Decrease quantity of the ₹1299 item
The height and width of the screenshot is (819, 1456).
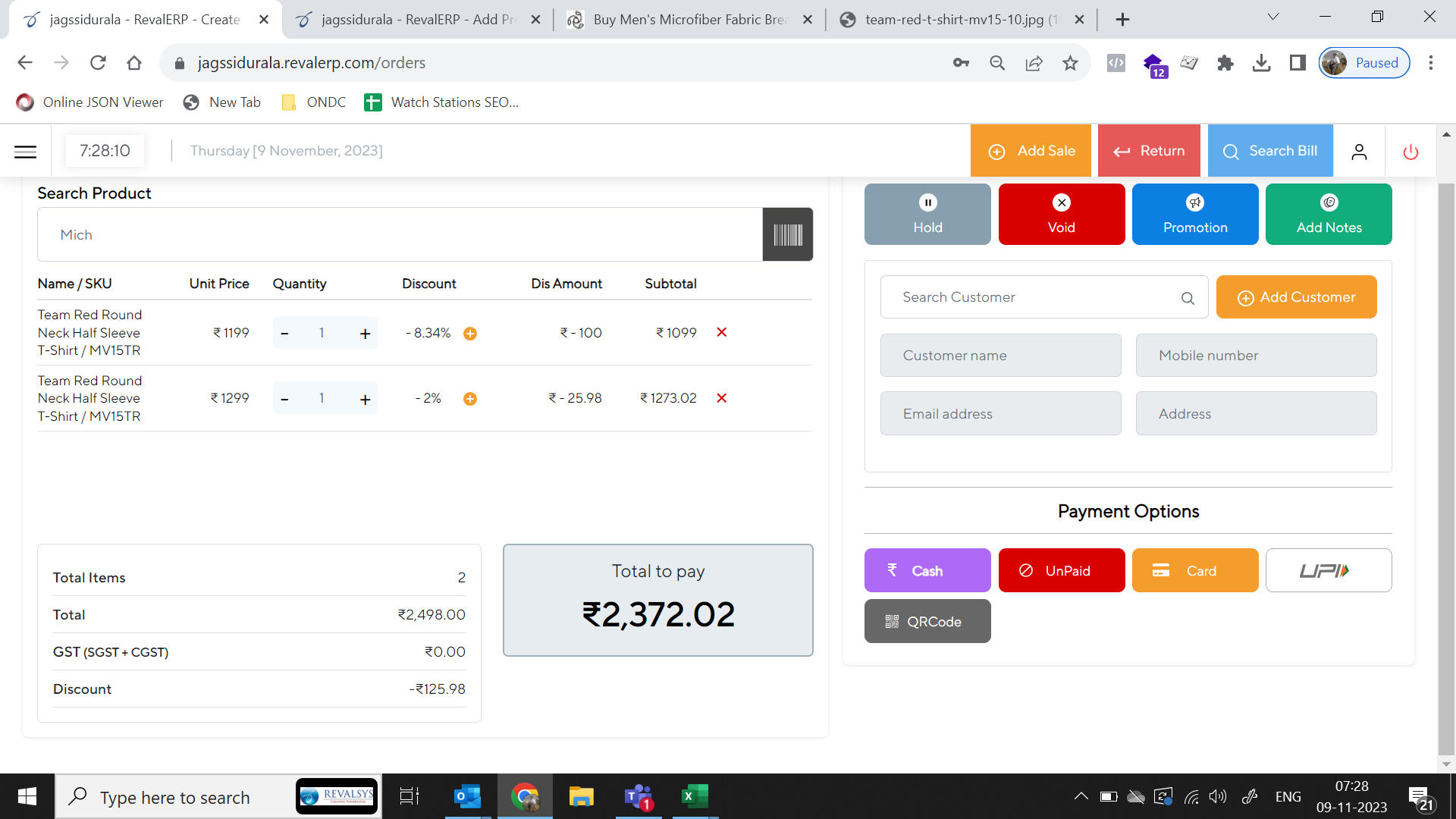pos(284,399)
